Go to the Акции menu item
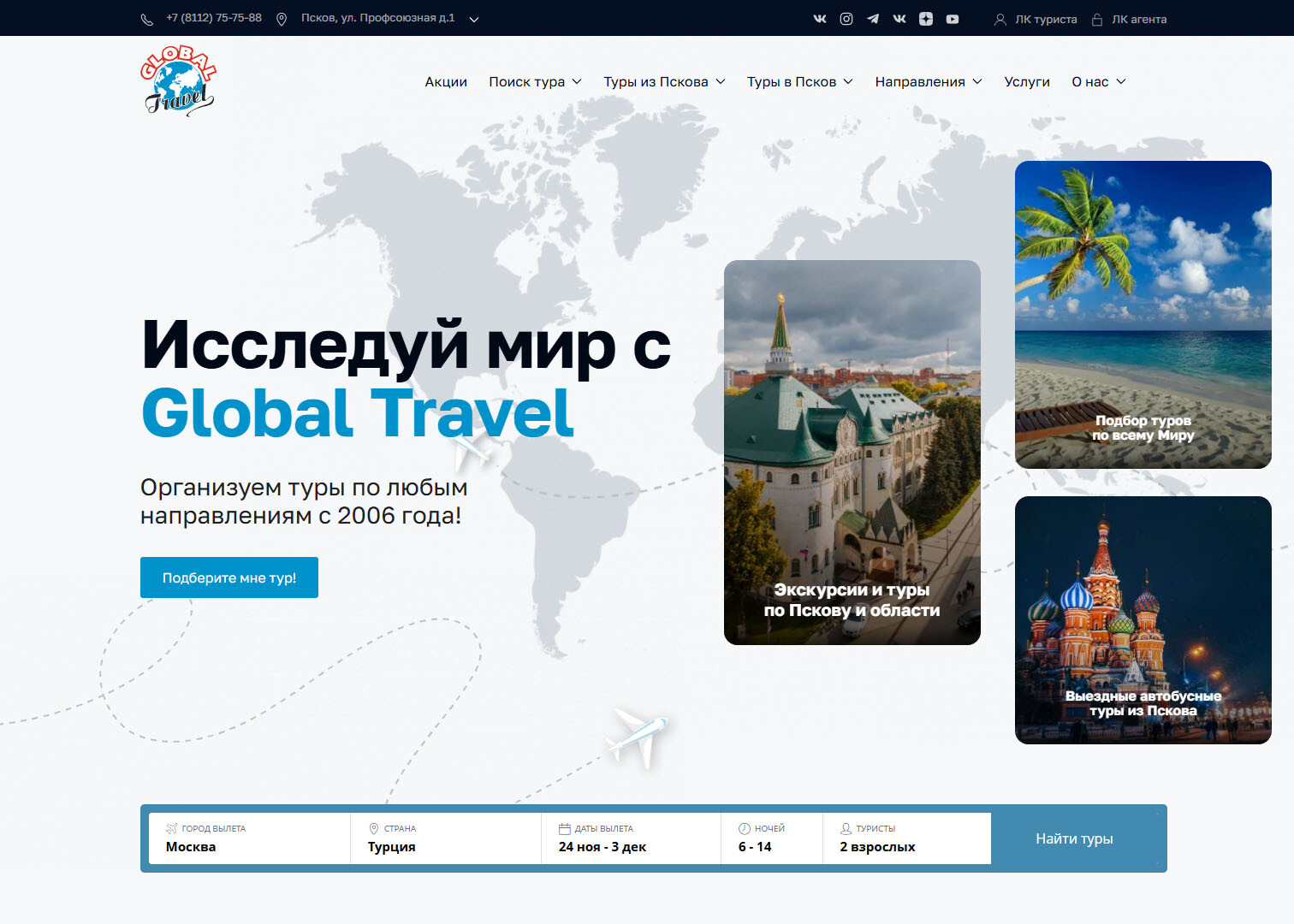The width and height of the screenshot is (1294, 924). point(446,82)
